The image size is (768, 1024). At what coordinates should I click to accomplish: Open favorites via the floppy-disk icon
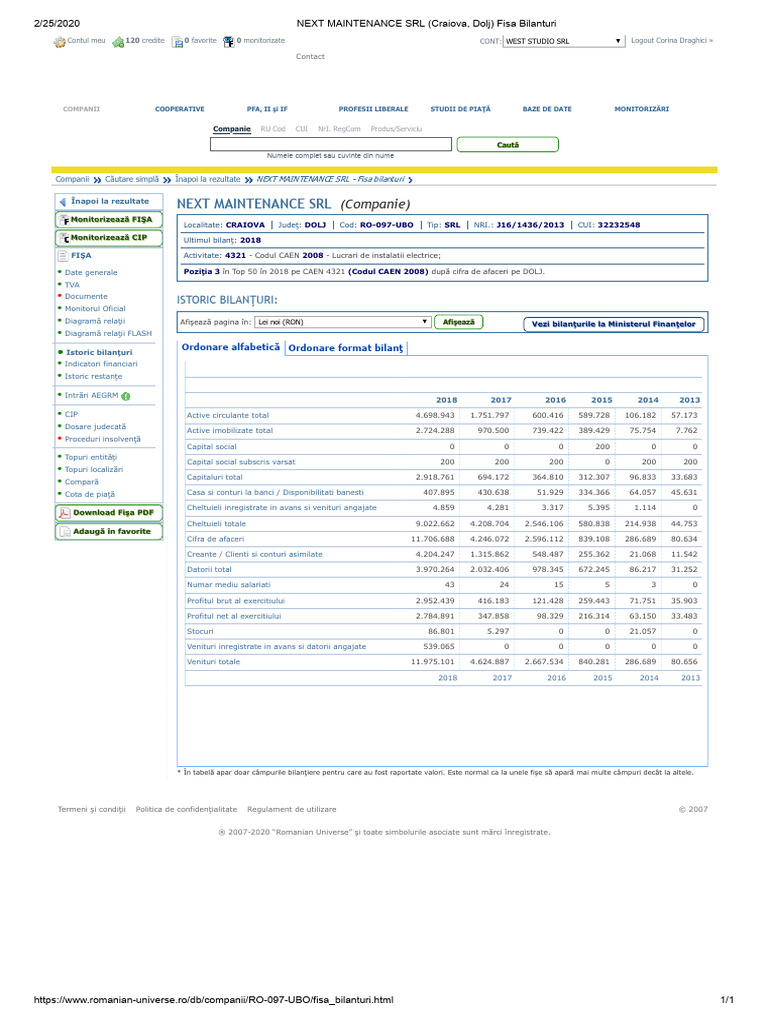click(177, 42)
